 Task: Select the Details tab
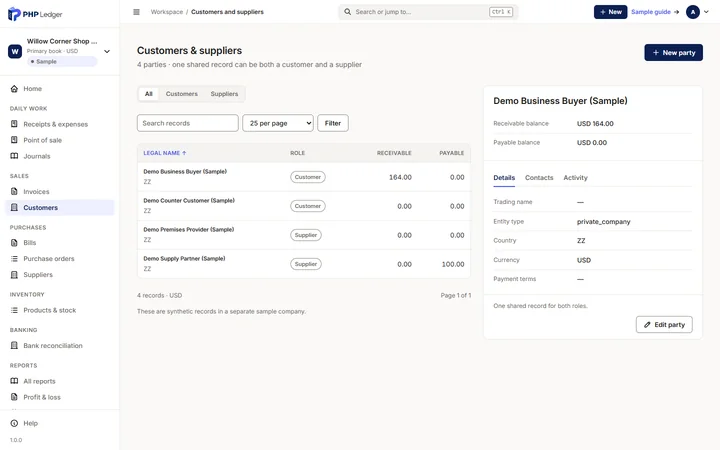[504, 178]
